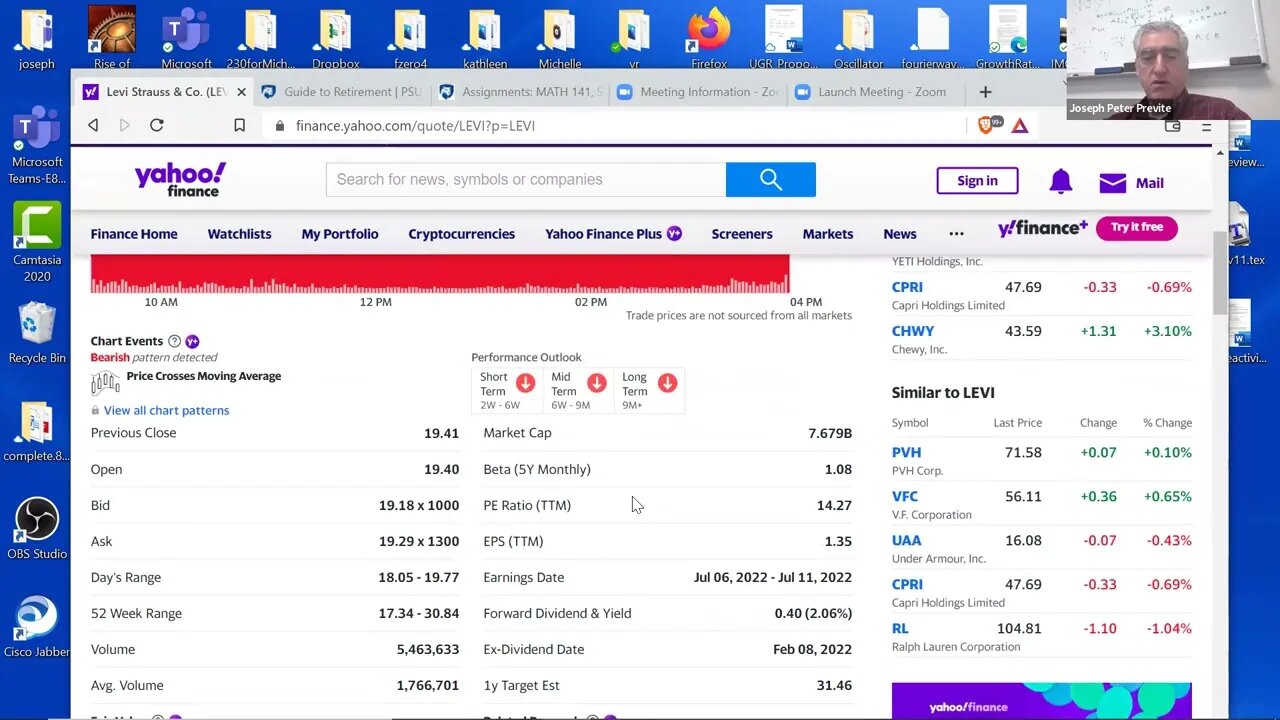Click the Yahoo Finance ad banner

pos(1041,700)
